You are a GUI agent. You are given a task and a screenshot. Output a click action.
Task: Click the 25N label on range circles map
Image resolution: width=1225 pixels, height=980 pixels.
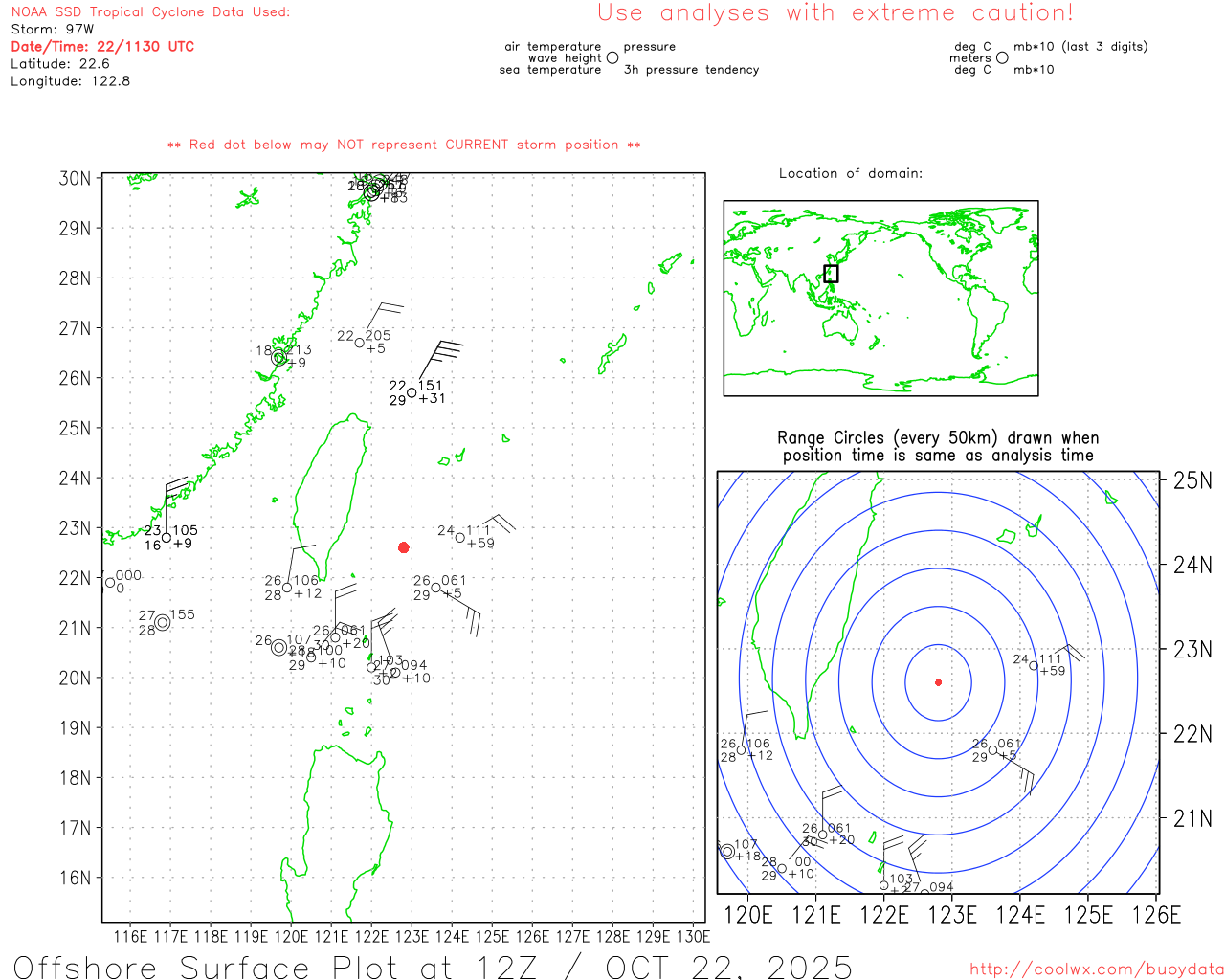1192,480
